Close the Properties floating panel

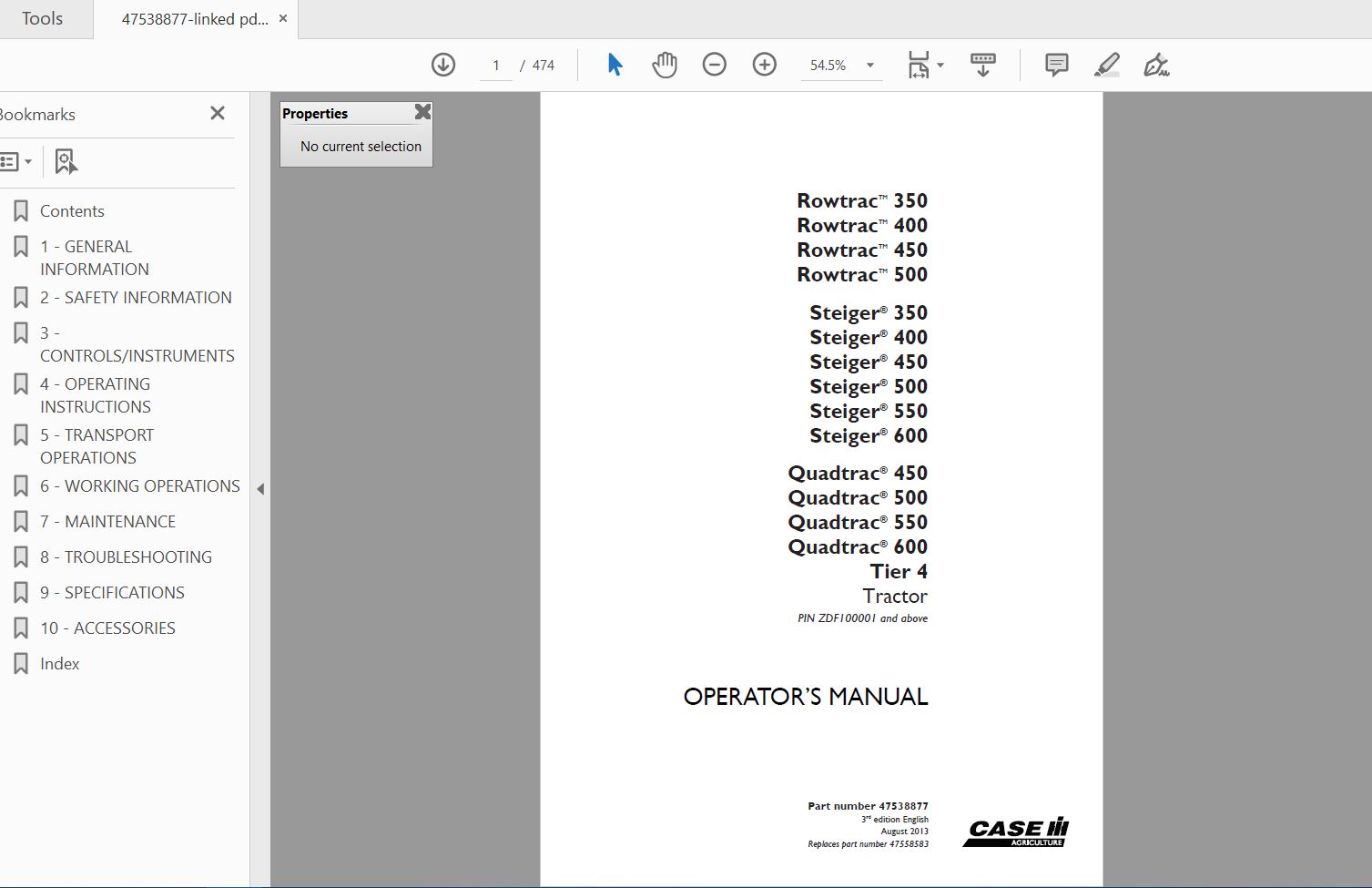(x=422, y=112)
